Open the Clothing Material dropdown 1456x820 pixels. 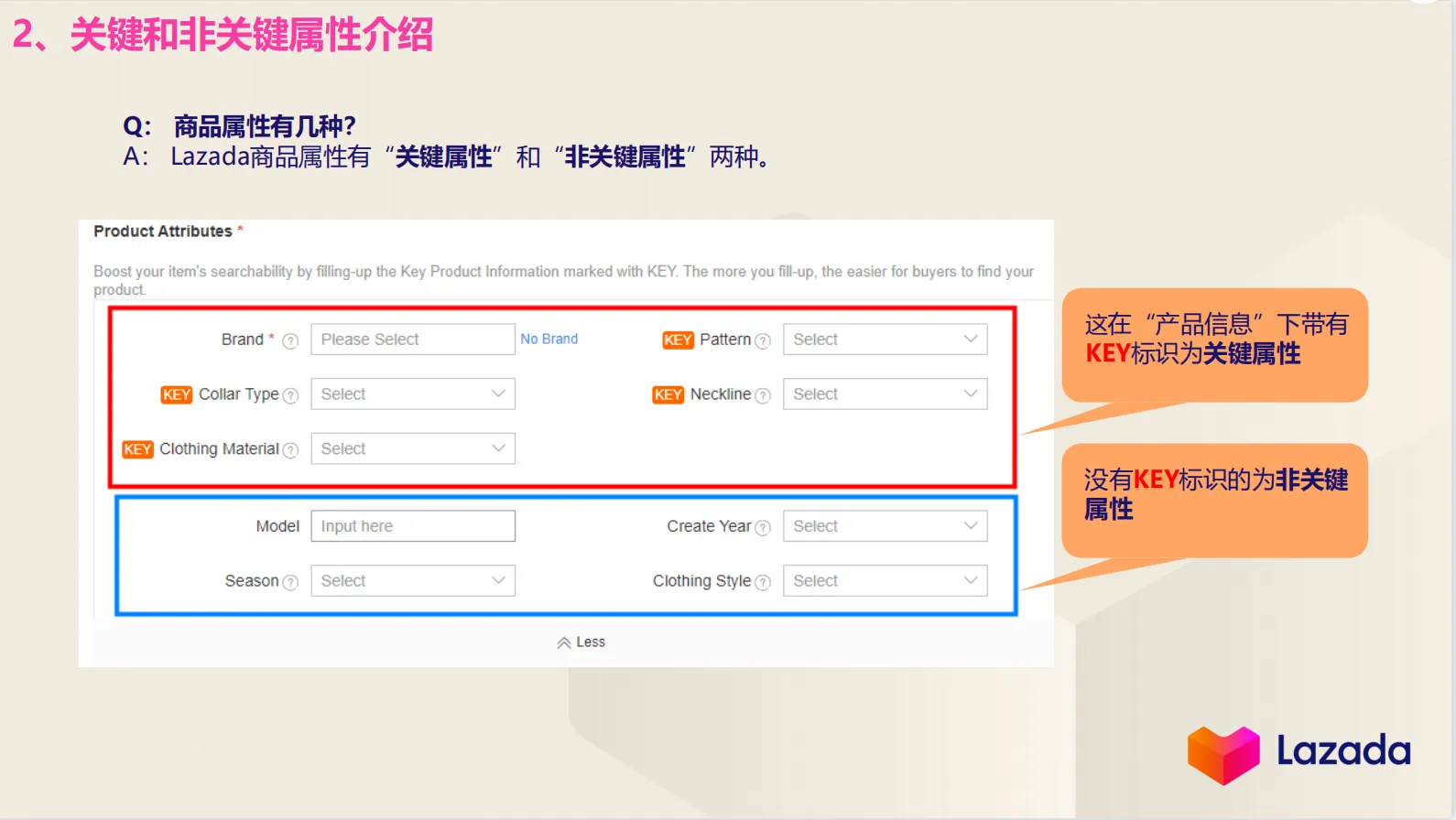[413, 448]
